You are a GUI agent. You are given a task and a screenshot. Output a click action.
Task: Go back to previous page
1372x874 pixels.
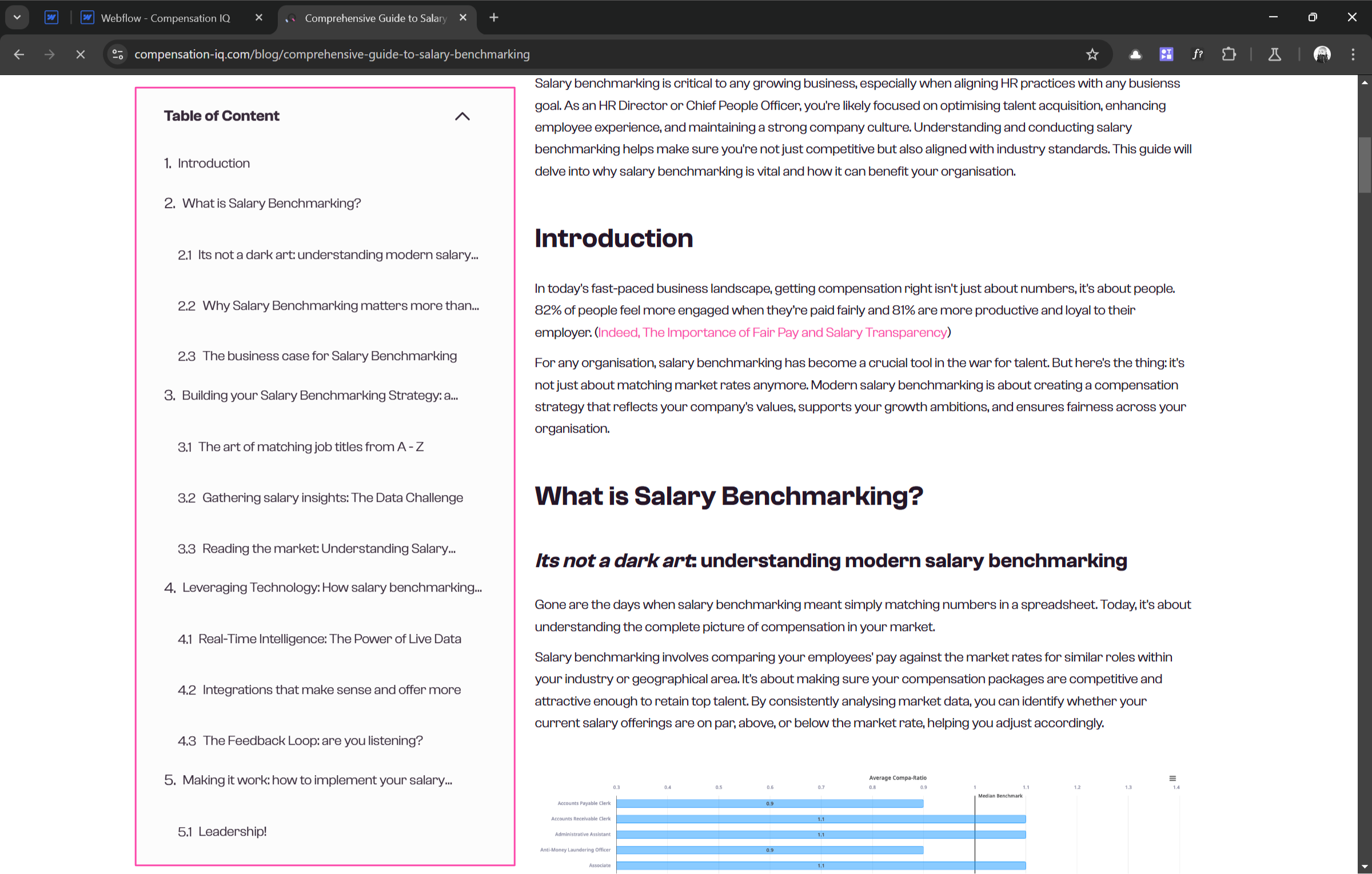tap(19, 54)
